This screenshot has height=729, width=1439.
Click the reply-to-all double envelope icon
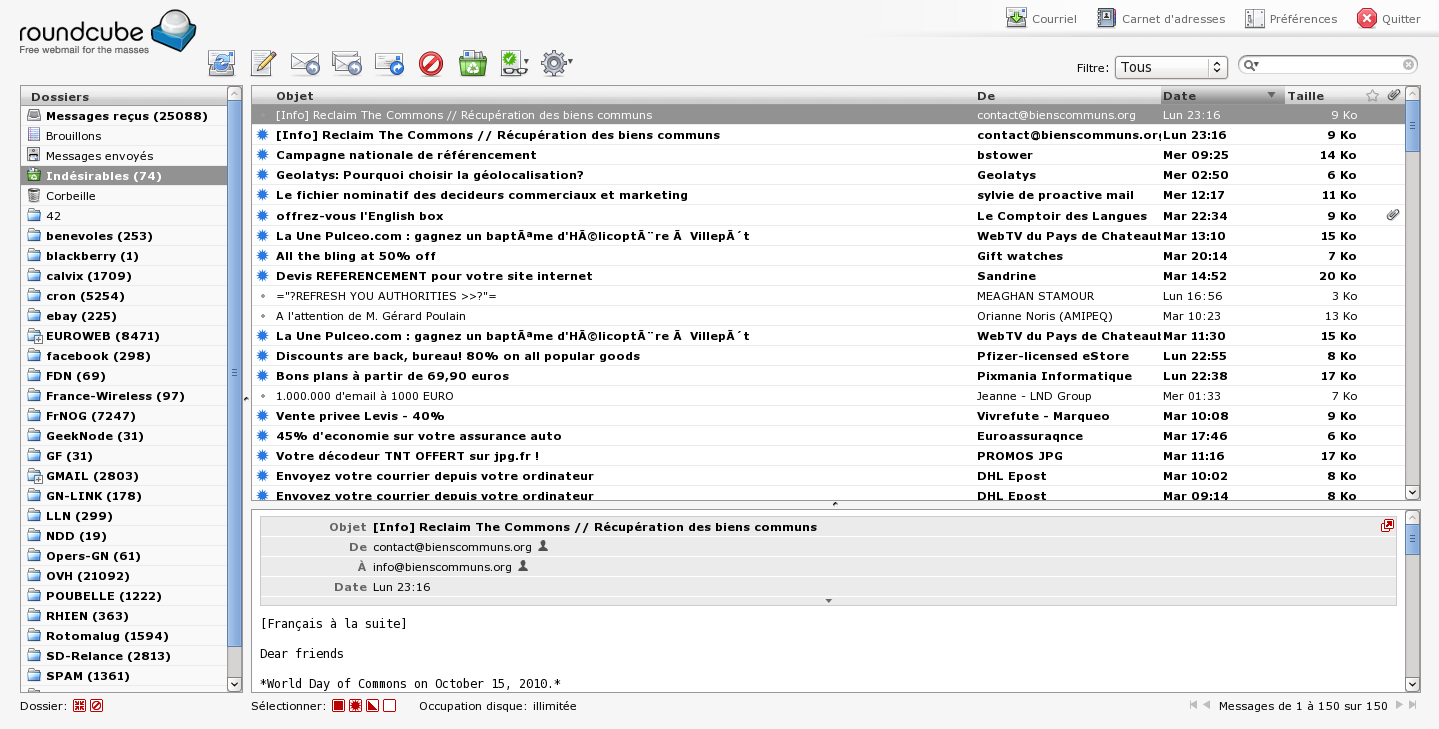pyautogui.click(x=347, y=64)
